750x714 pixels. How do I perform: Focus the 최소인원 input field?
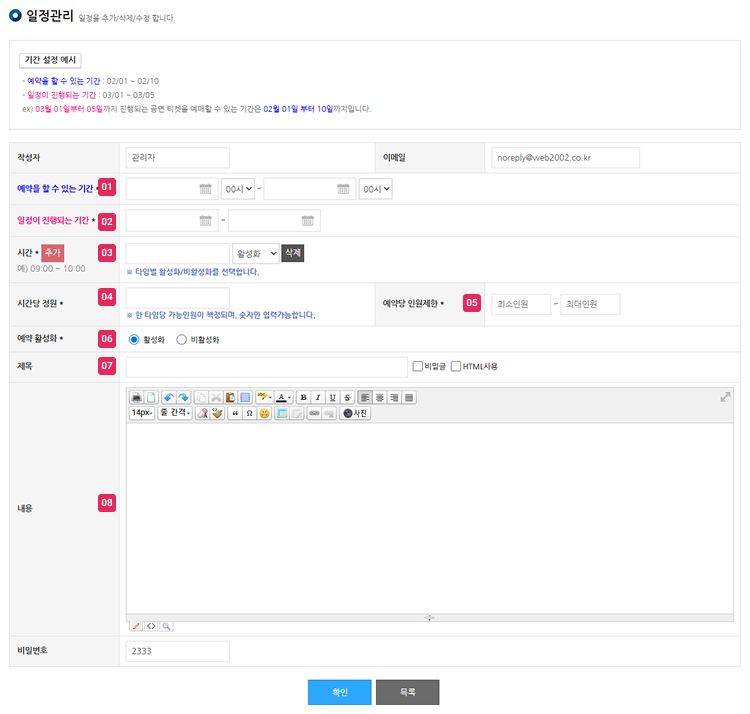[x=521, y=304]
